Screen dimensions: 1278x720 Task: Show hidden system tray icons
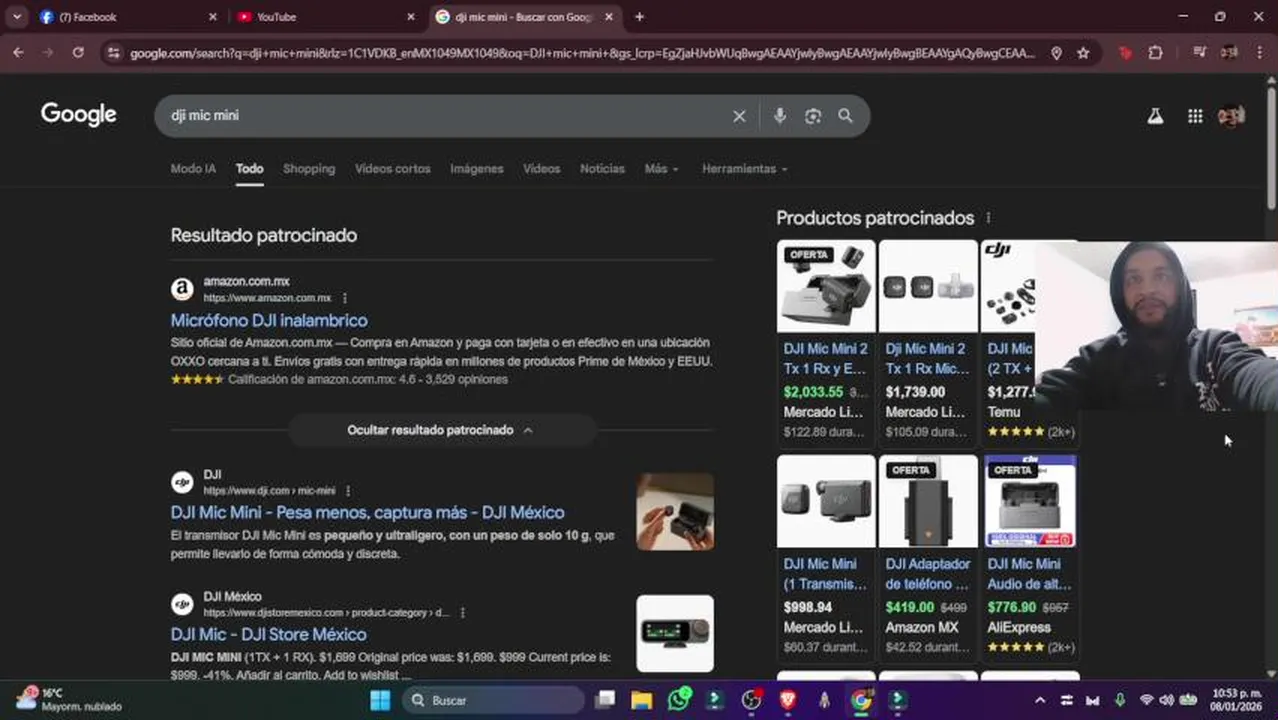1040,700
